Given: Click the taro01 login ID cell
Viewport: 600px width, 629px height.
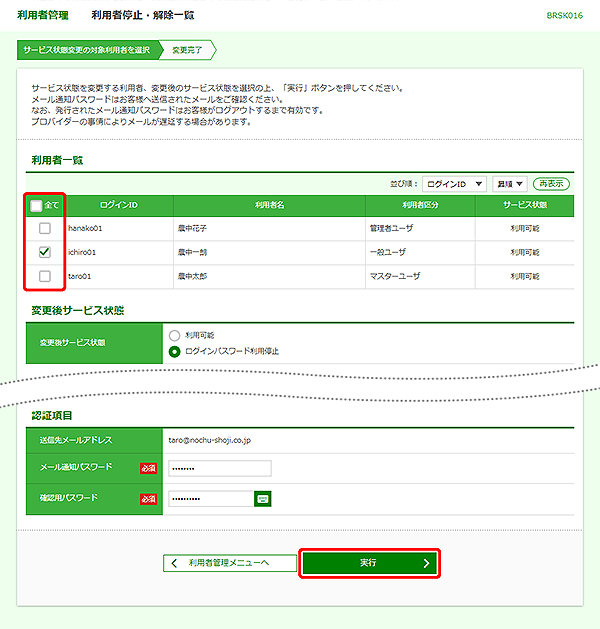Looking at the screenshot, I should [x=79, y=276].
